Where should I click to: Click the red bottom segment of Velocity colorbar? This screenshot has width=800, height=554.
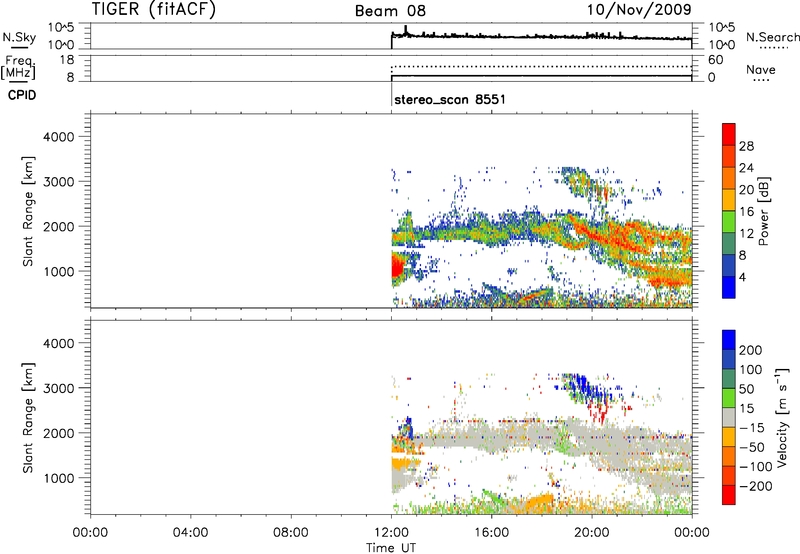pos(729,495)
